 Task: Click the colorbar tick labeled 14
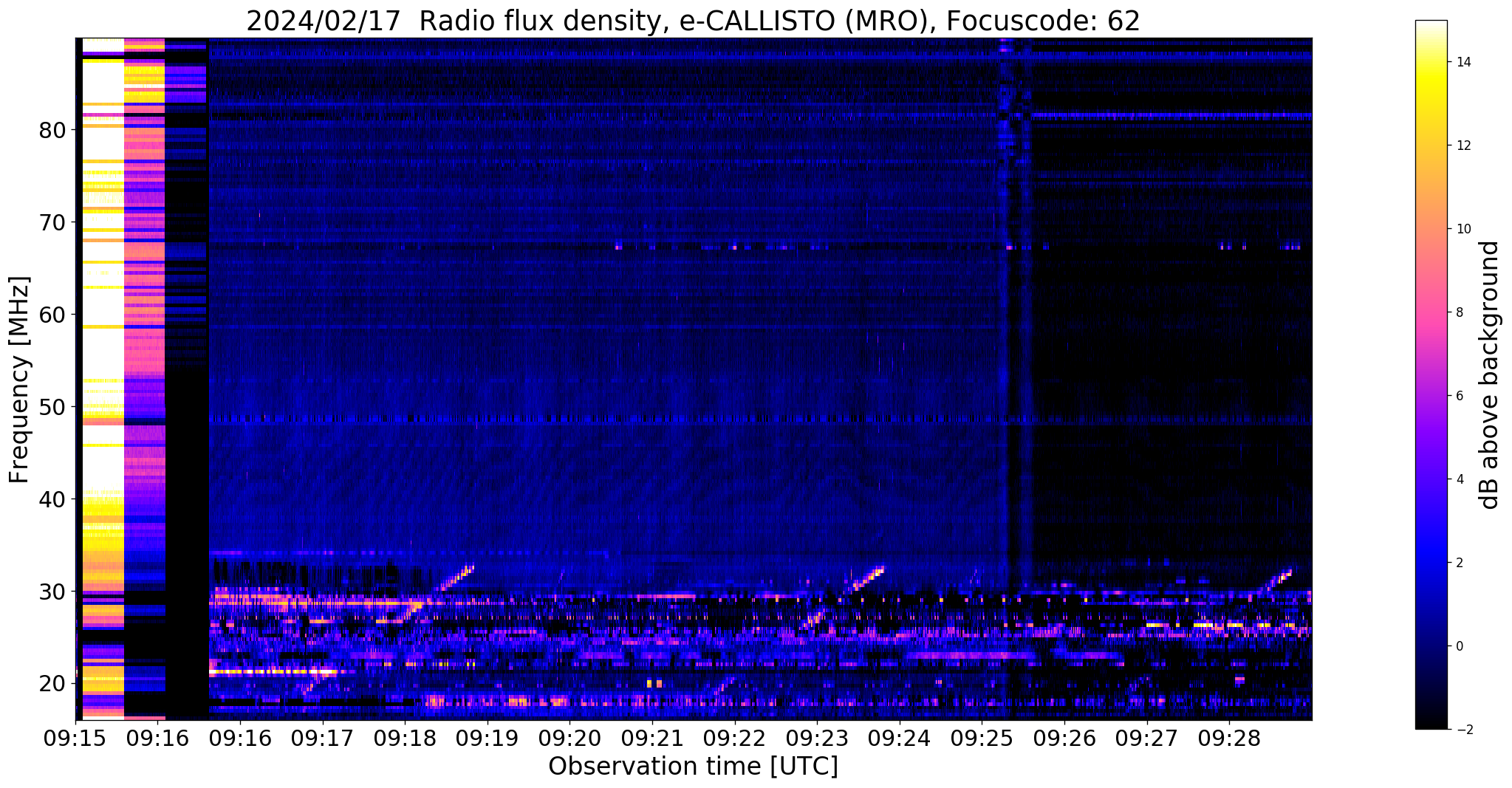pyautogui.click(x=1462, y=62)
